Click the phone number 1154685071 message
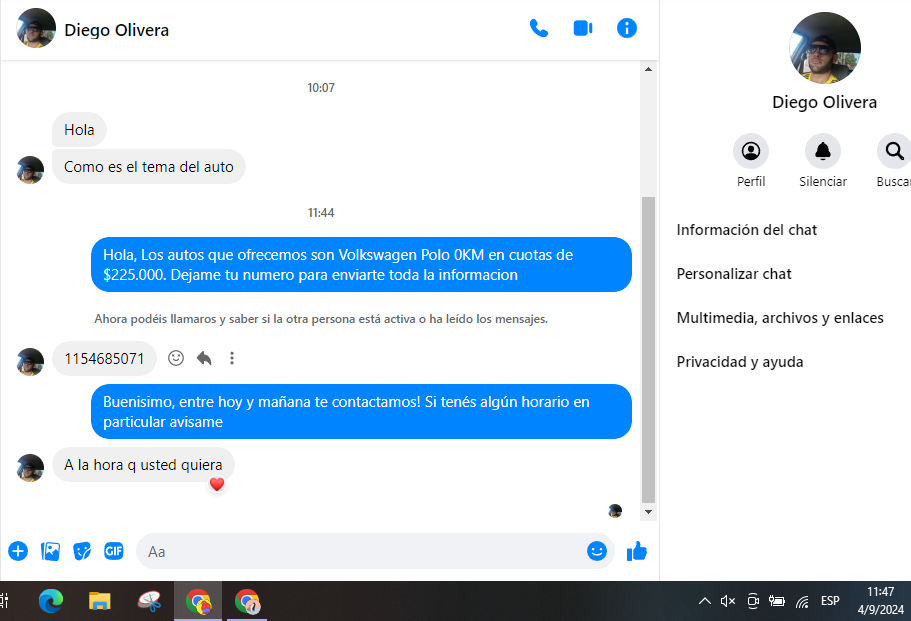Screen dimensions: 911x621 coord(104,358)
